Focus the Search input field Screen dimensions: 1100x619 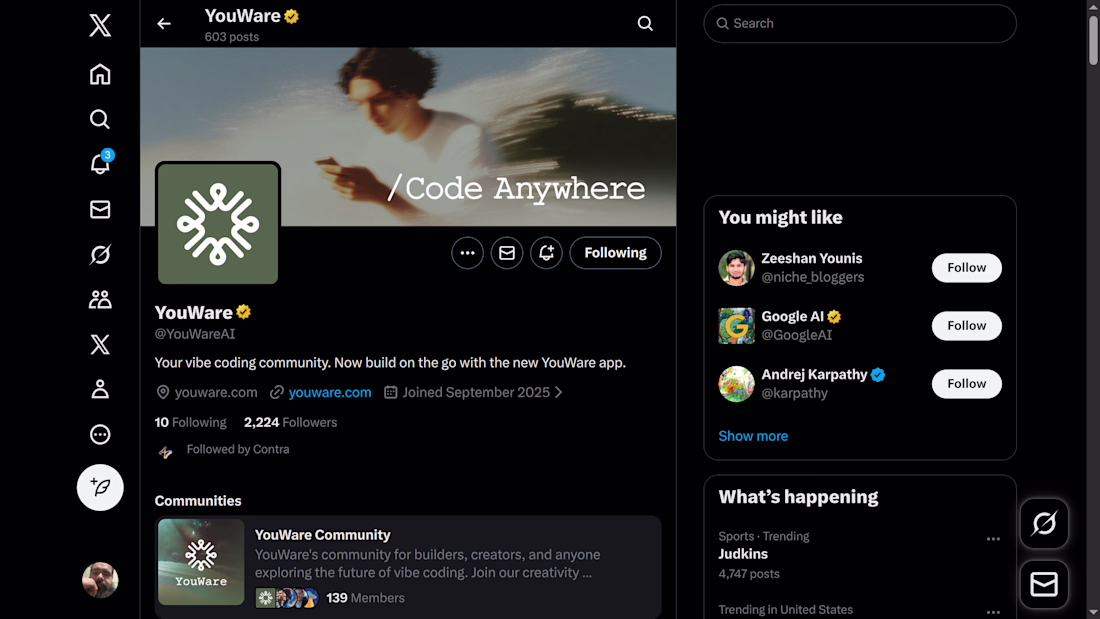859,24
